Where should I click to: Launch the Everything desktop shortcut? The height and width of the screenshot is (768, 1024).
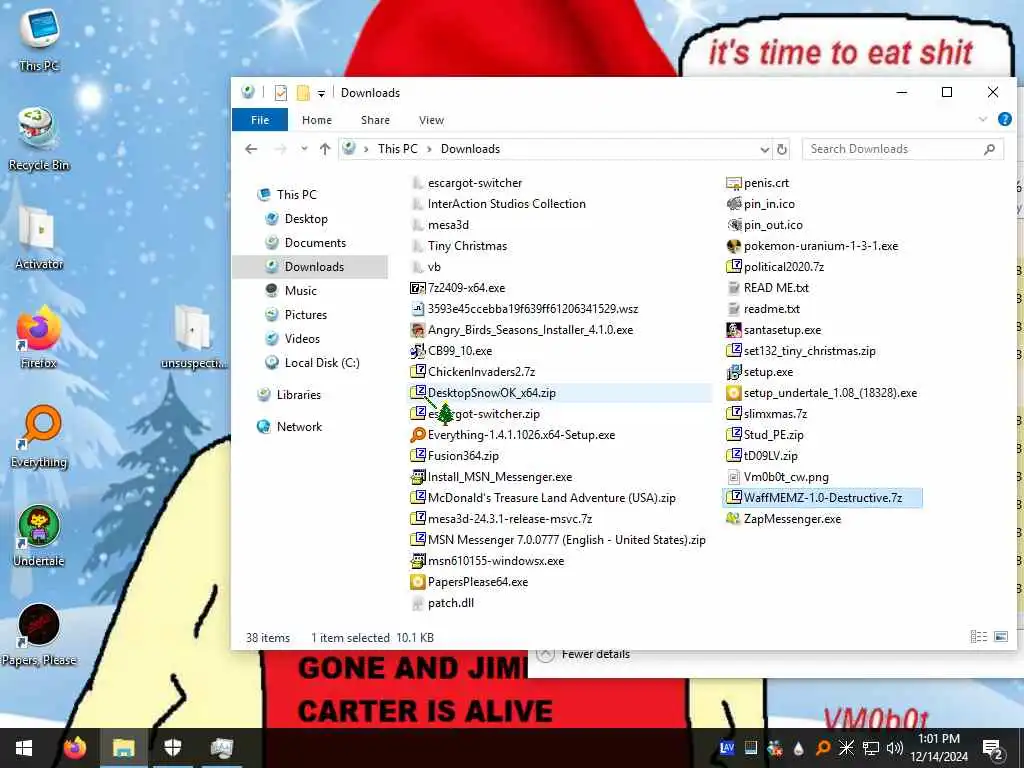tap(39, 436)
